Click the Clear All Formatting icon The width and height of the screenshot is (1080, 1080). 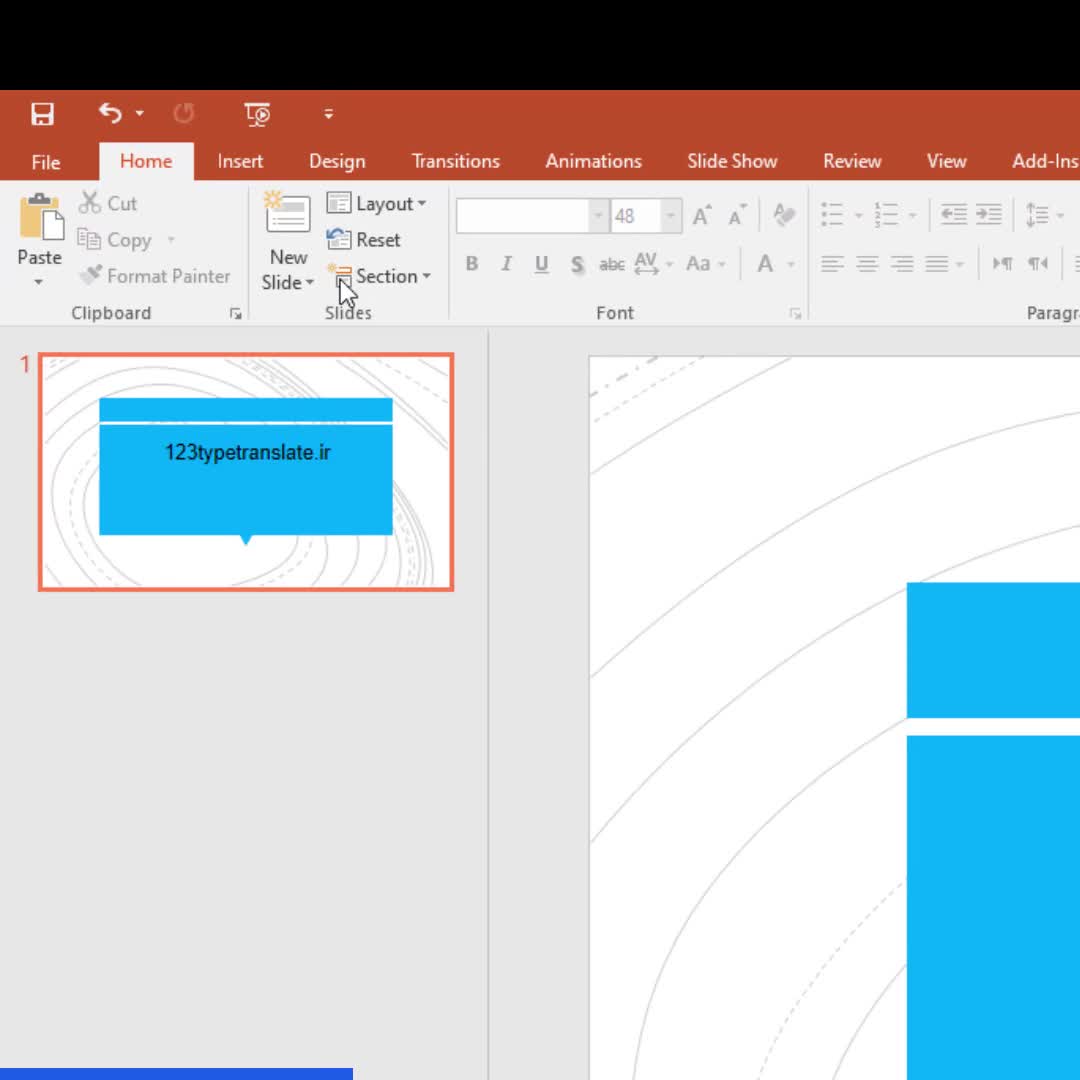click(784, 215)
